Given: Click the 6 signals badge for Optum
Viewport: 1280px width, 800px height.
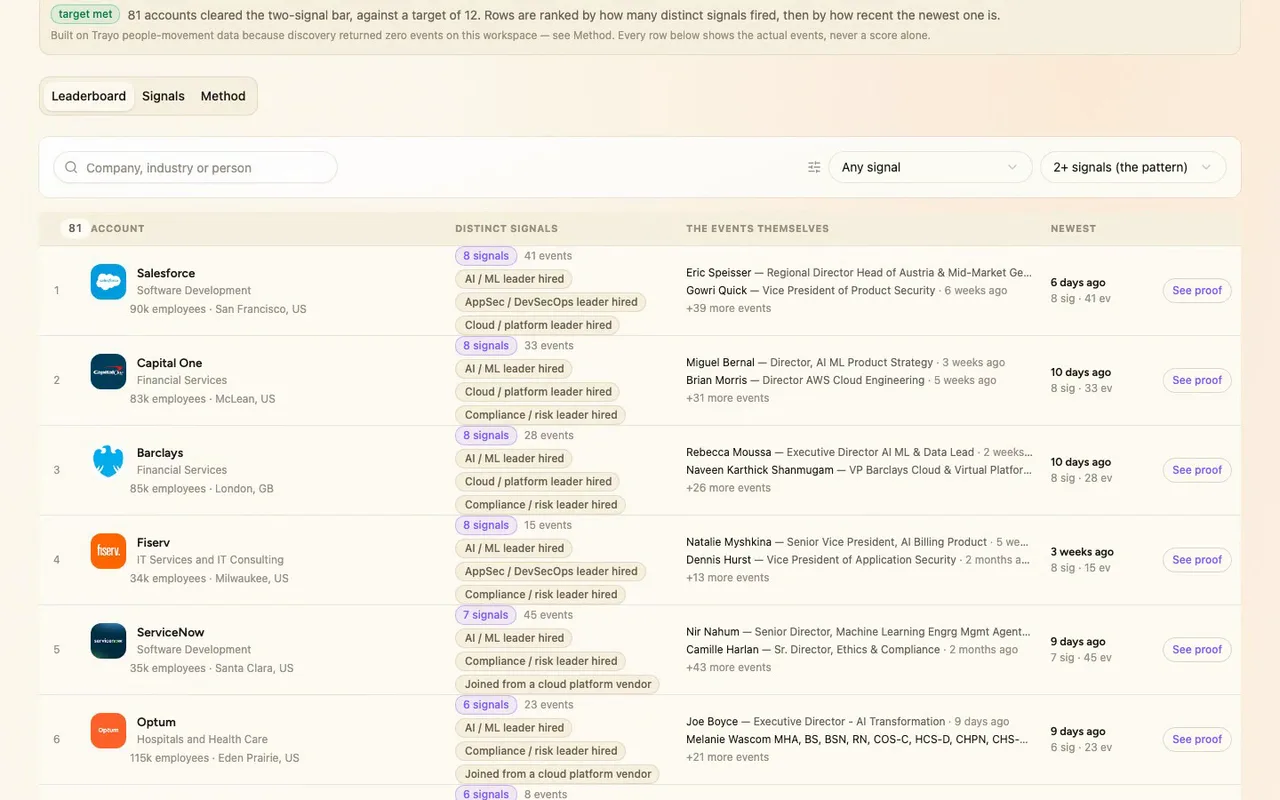Looking at the screenshot, I should coord(486,705).
